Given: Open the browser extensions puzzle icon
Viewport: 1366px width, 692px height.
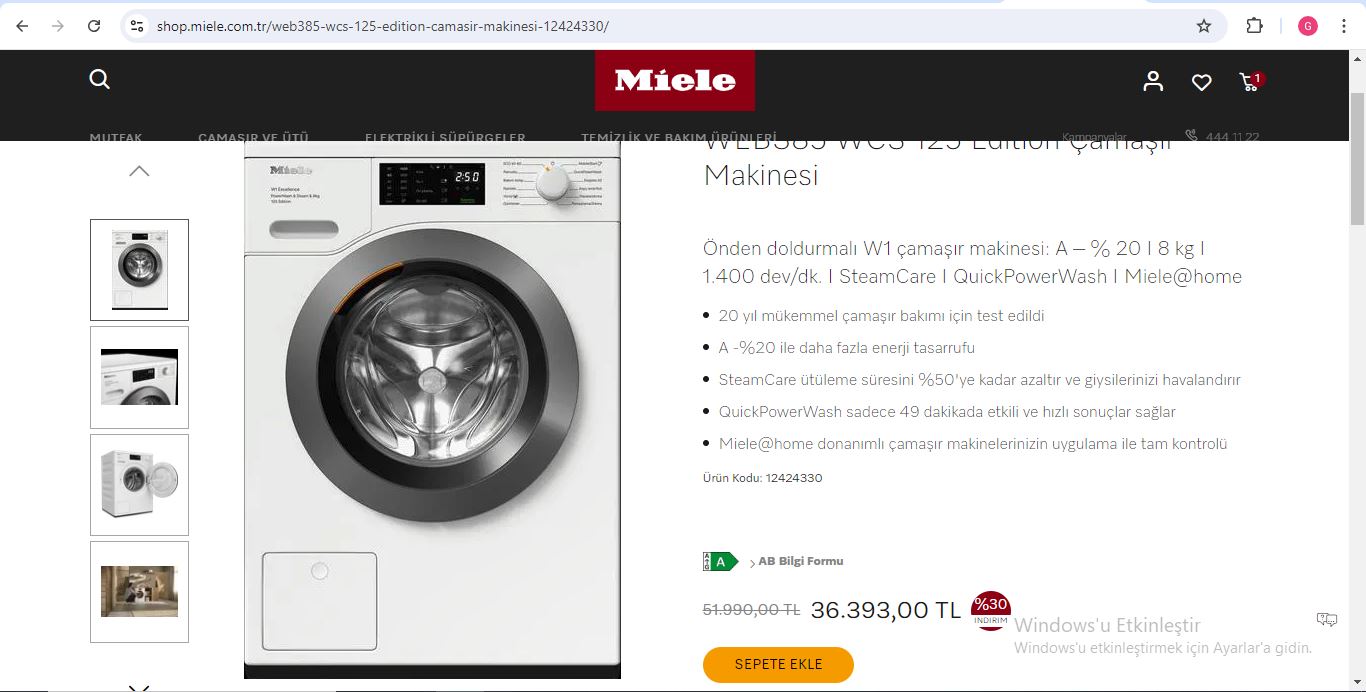Looking at the screenshot, I should [x=1255, y=26].
